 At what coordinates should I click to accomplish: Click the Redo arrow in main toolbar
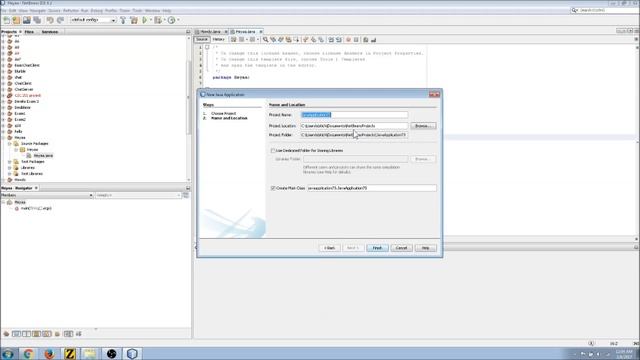60,20
